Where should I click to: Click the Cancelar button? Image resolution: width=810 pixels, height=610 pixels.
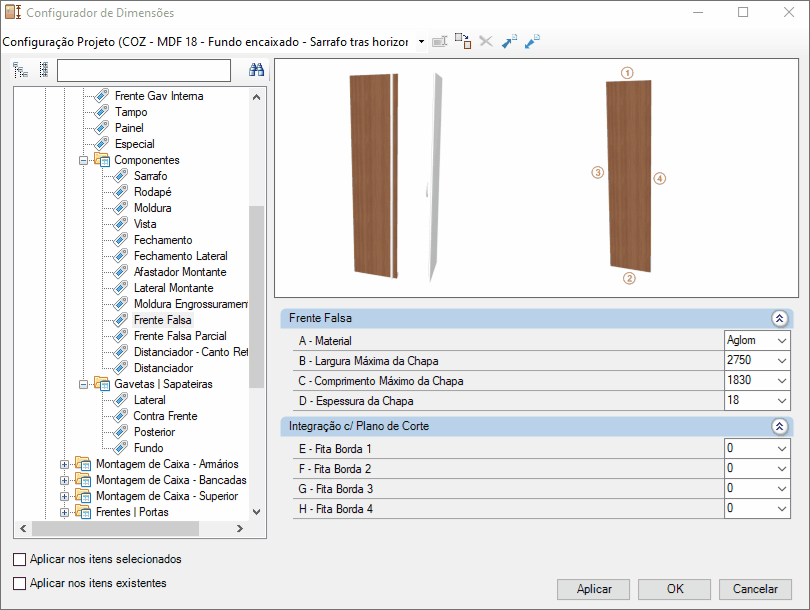(x=755, y=589)
